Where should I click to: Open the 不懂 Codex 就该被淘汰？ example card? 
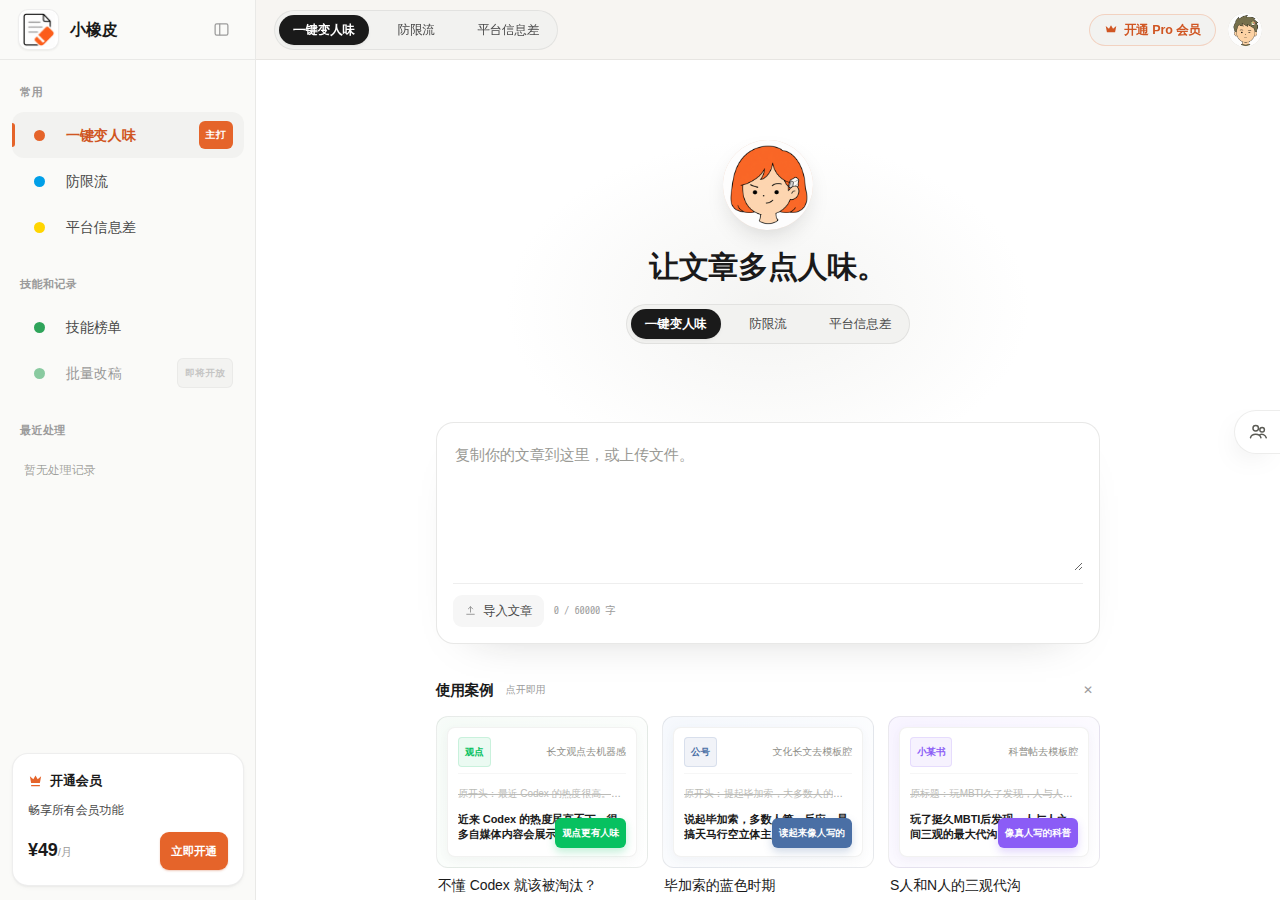pos(542,805)
